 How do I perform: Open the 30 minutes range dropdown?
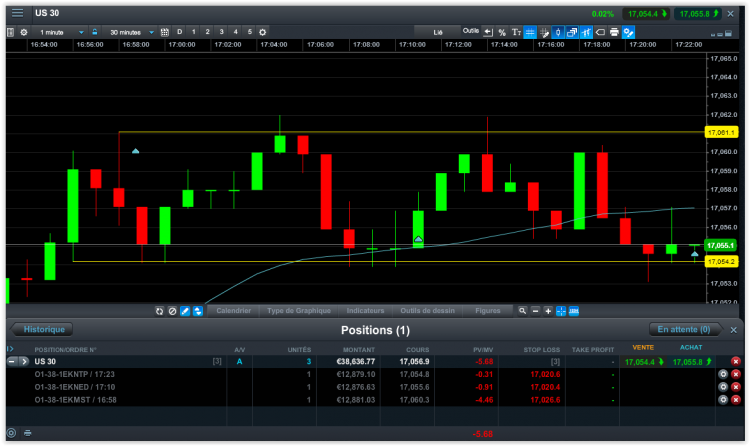point(132,32)
